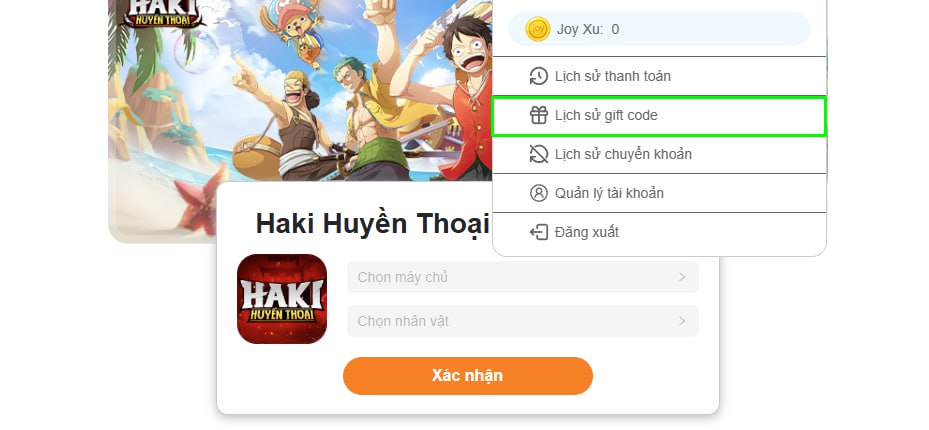
Task: Click the crossed arrows icon for chuyển khoản
Action: (539, 154)
